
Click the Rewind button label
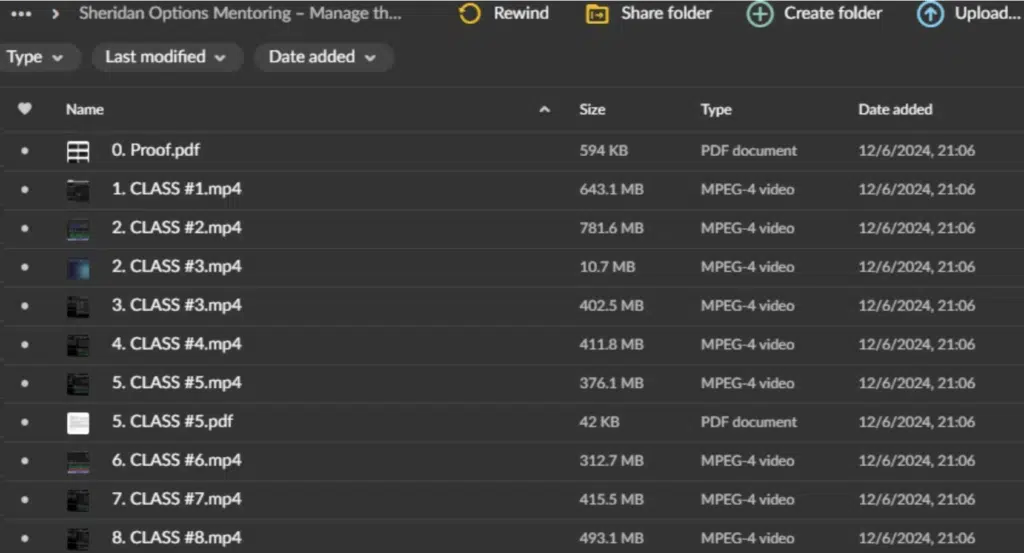(521, 13)
